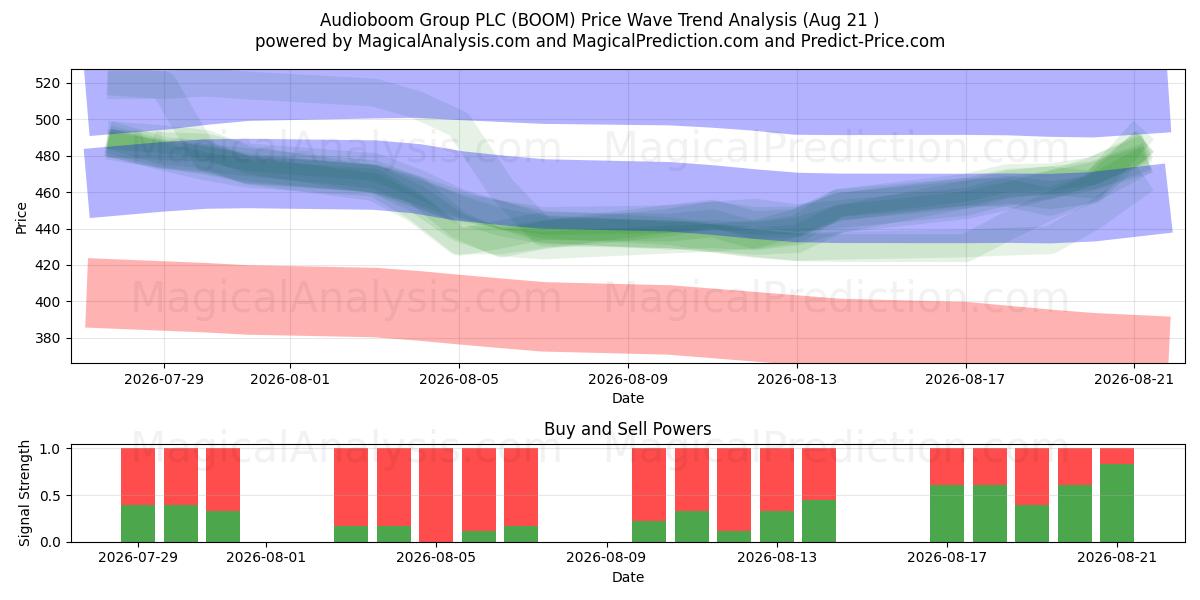
Task: Click the red sell segment of the 2026-08-21 bar
Action: pos(1117,456)
